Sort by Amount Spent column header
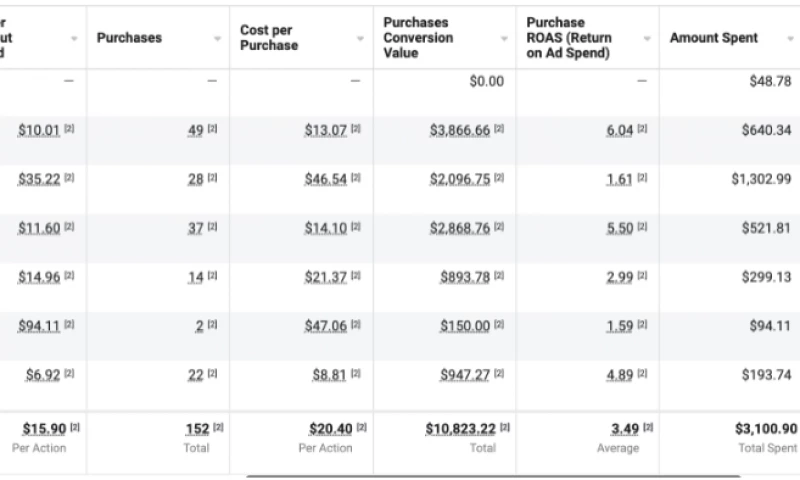The width and height of the screenshot is (800, 480). (713, 38)
